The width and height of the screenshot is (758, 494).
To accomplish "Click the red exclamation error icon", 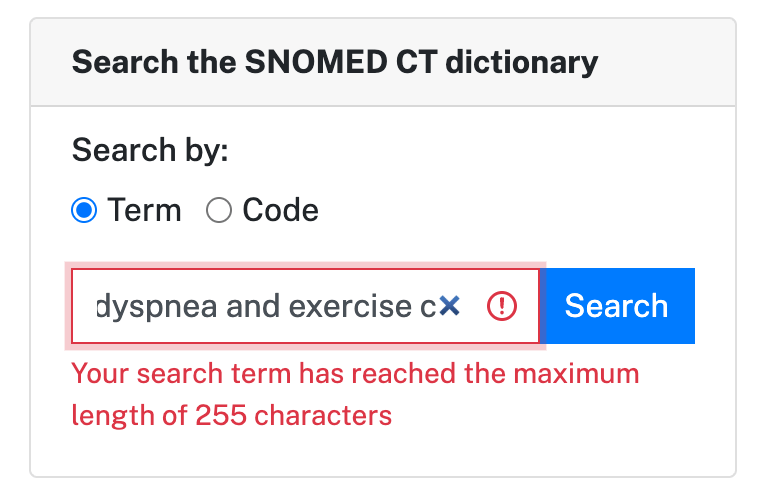I will [x=501, y=306].
